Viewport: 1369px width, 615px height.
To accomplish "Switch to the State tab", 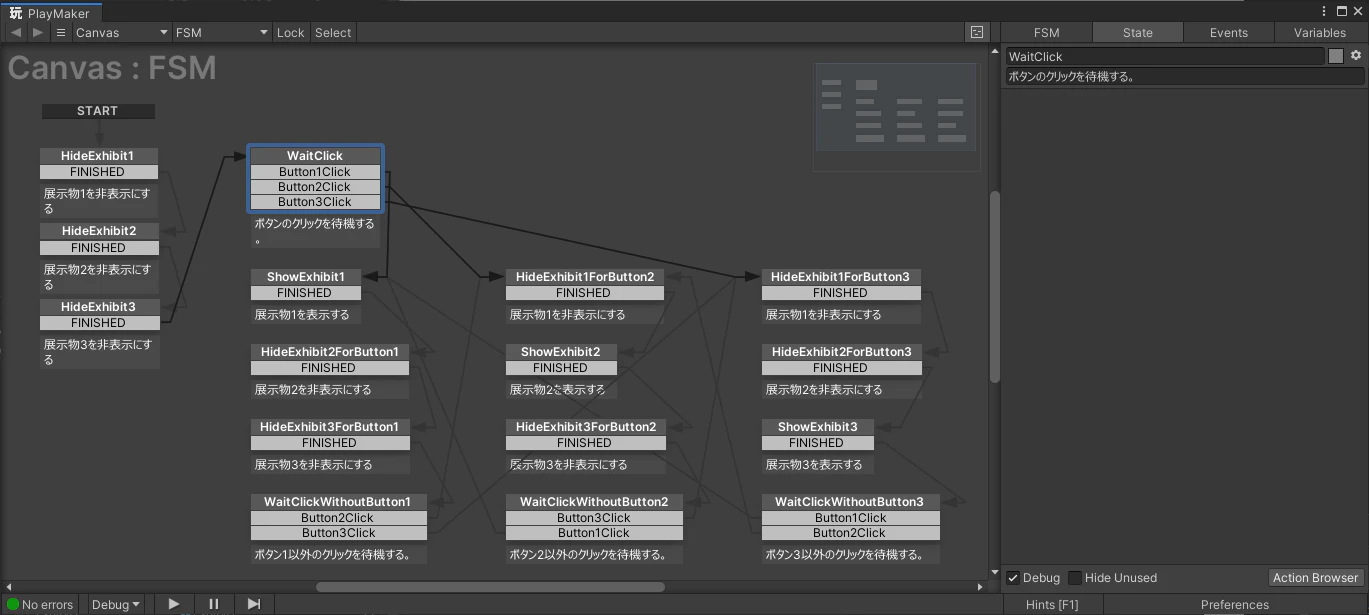I will point(1137,32).
